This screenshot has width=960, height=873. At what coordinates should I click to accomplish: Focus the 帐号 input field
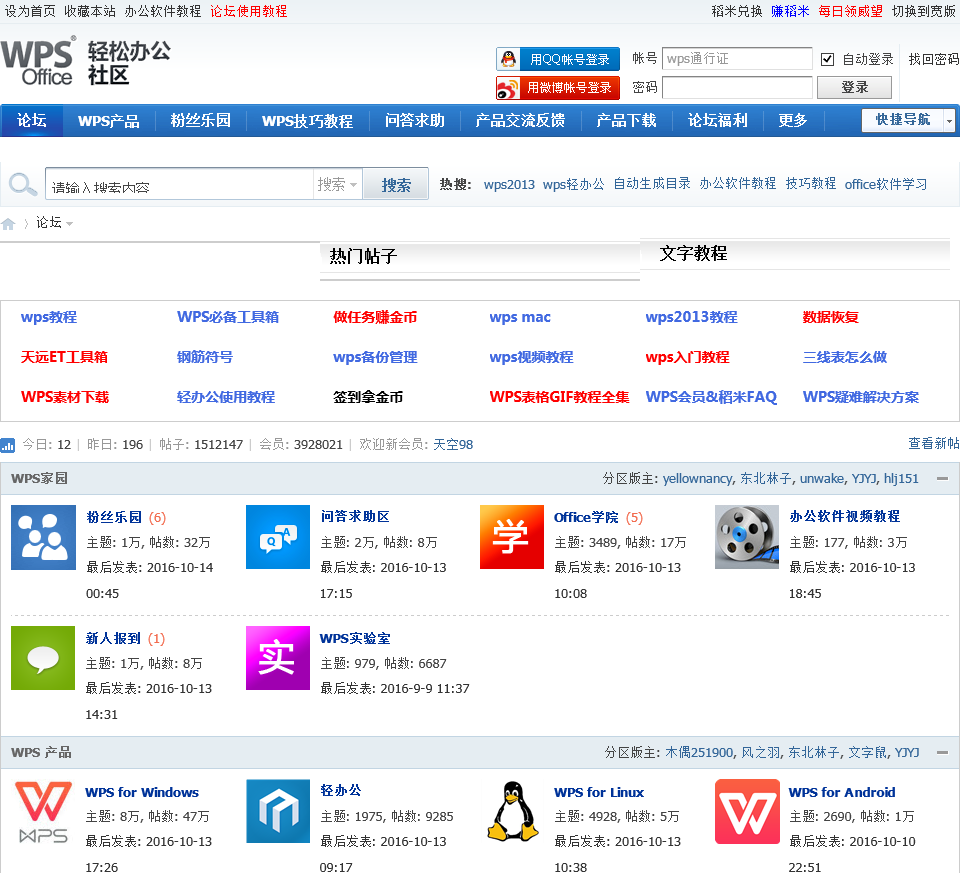737,59
